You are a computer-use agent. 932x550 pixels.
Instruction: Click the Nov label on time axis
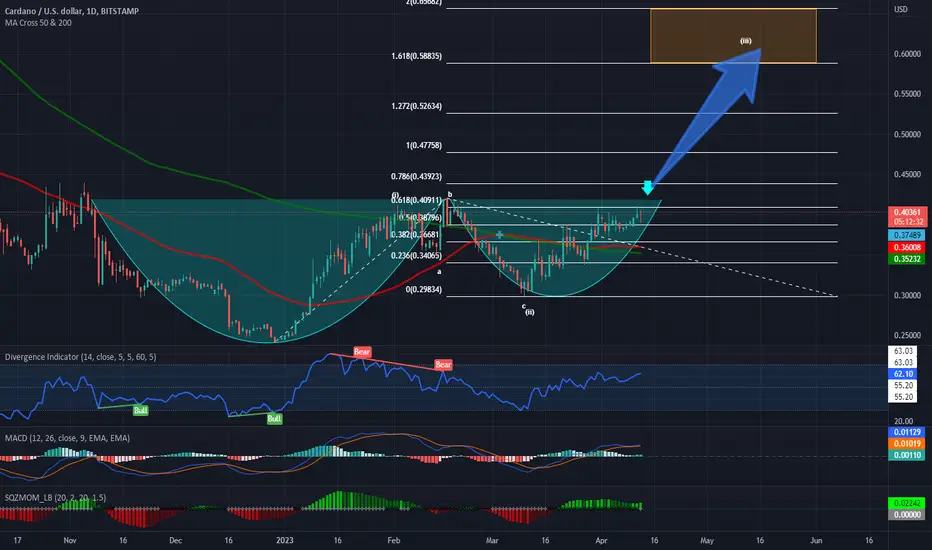(x=70, y=540)
